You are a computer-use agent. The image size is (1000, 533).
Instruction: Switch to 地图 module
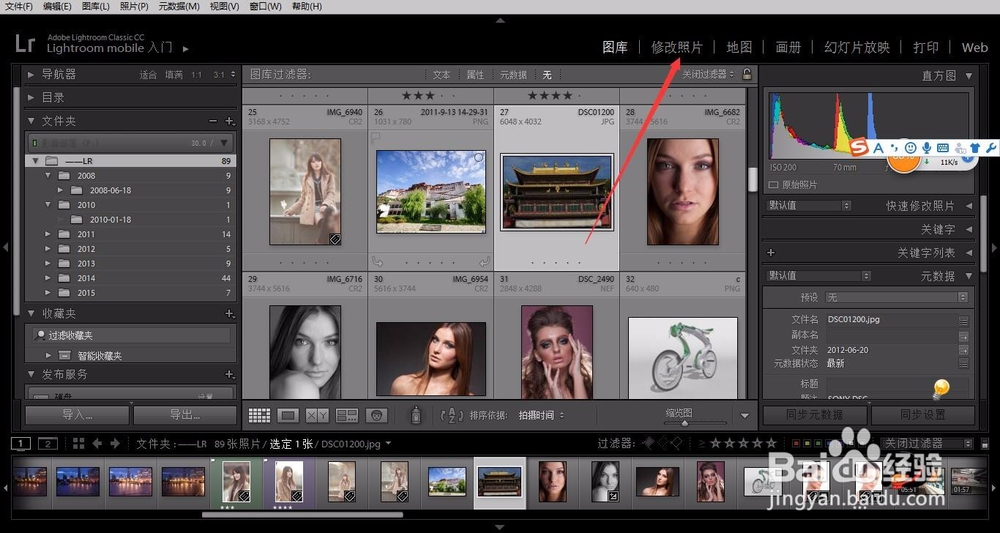[739, 47]
